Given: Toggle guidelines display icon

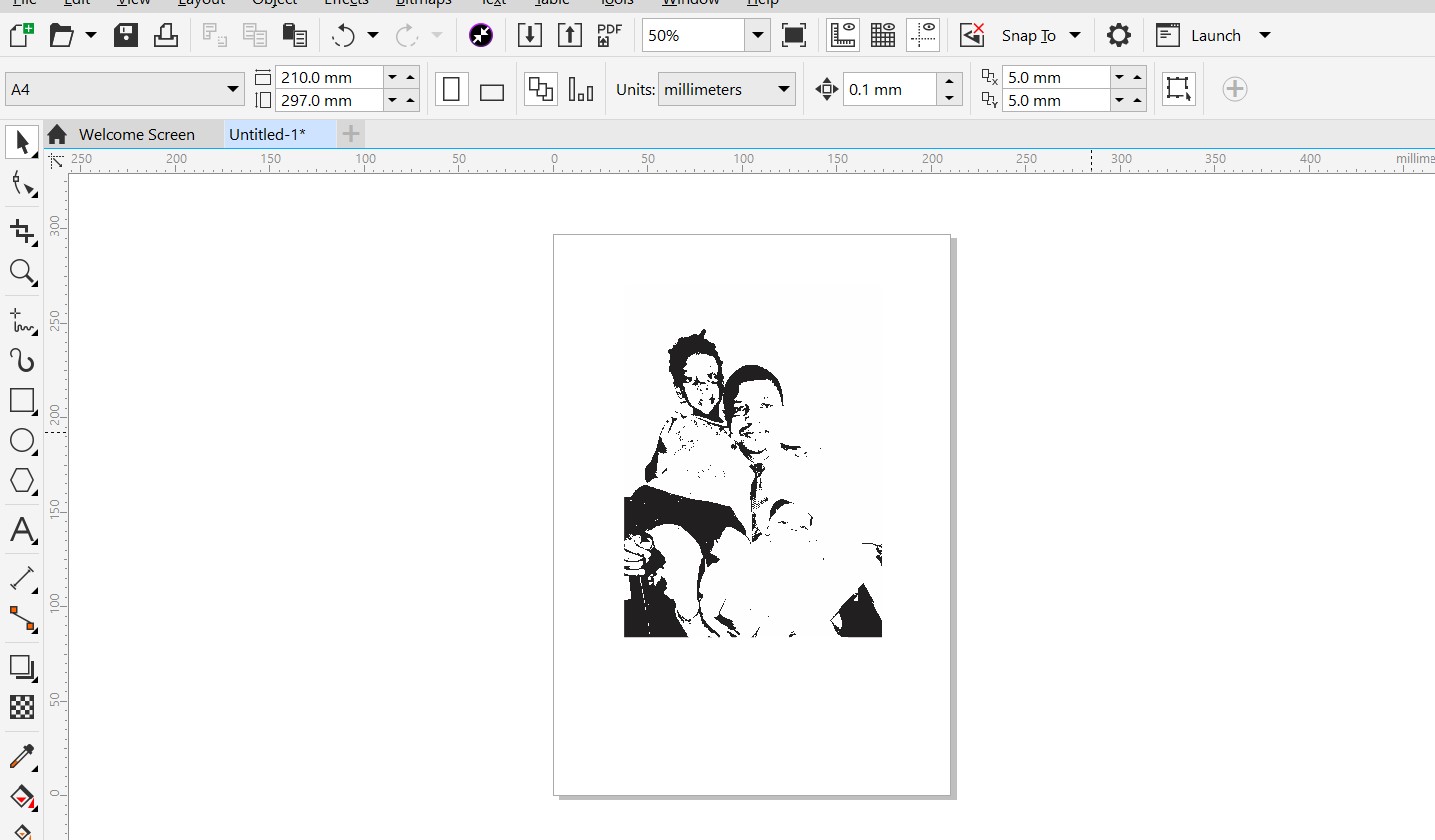Looking at the screenshot, I should click(923, 36).
